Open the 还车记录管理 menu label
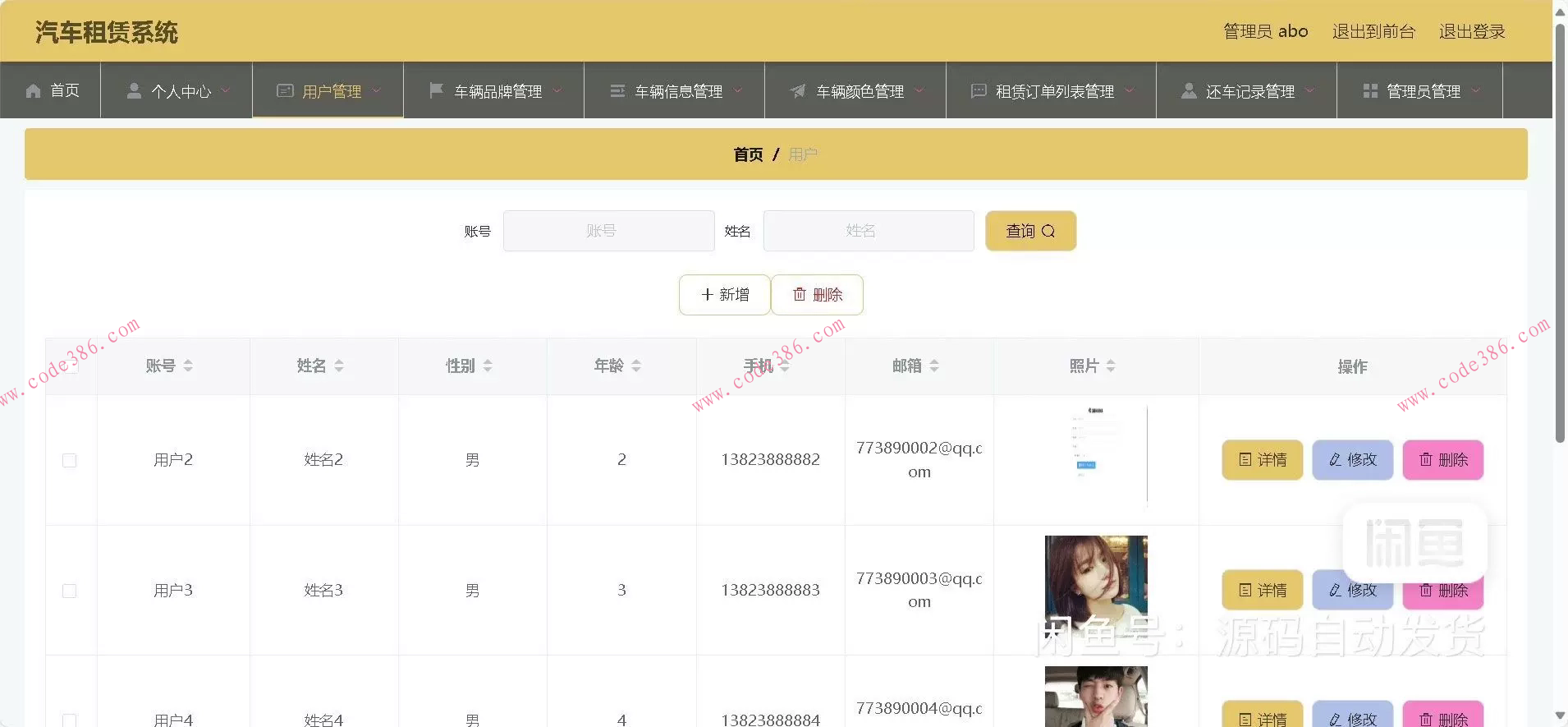This screenshot has width=1568, height=727. 1250,92
